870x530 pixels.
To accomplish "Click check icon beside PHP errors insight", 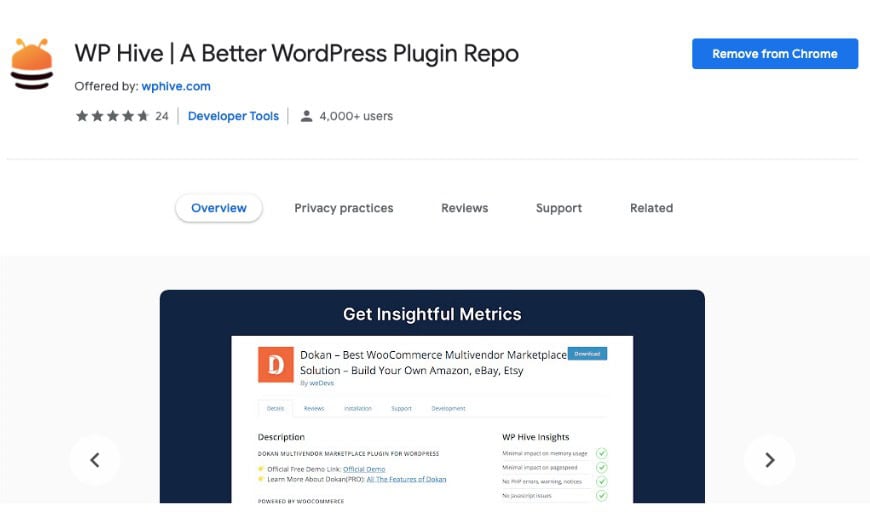I will 601,481.
